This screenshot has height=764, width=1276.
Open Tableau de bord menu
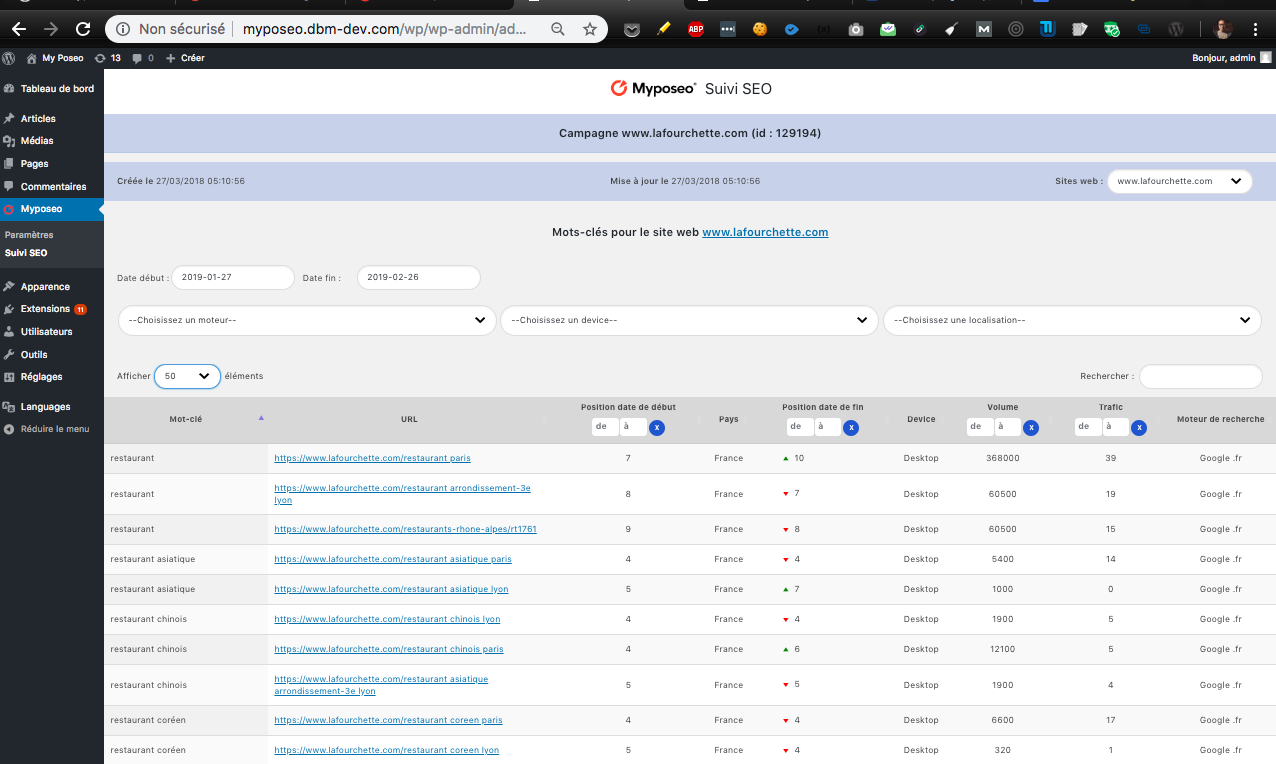coord(51,89)
